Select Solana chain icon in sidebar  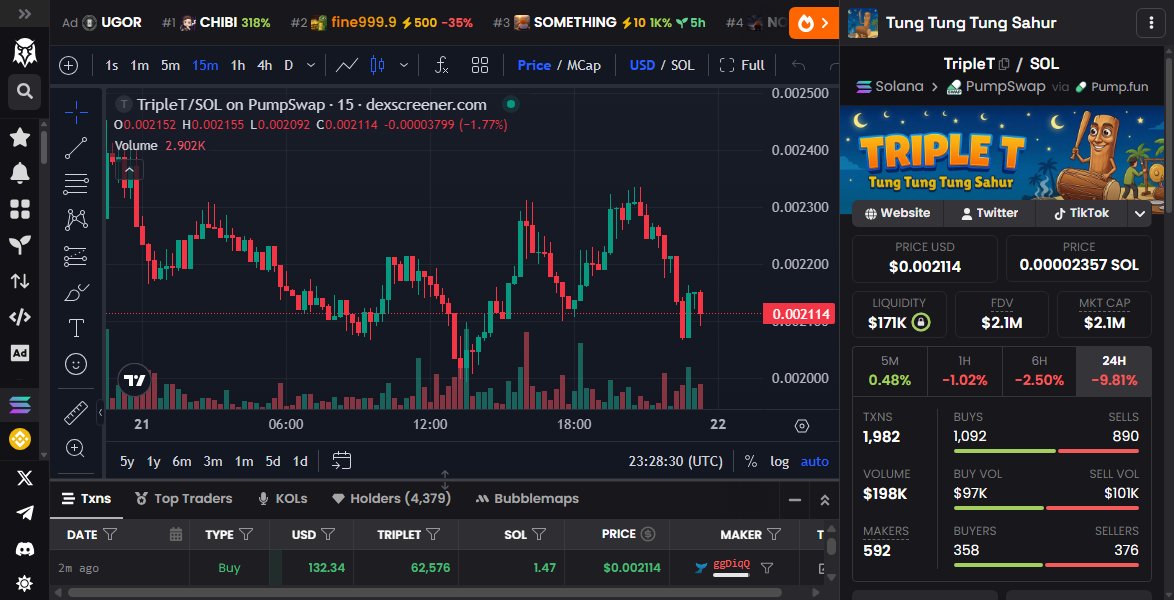coord(20,404)
